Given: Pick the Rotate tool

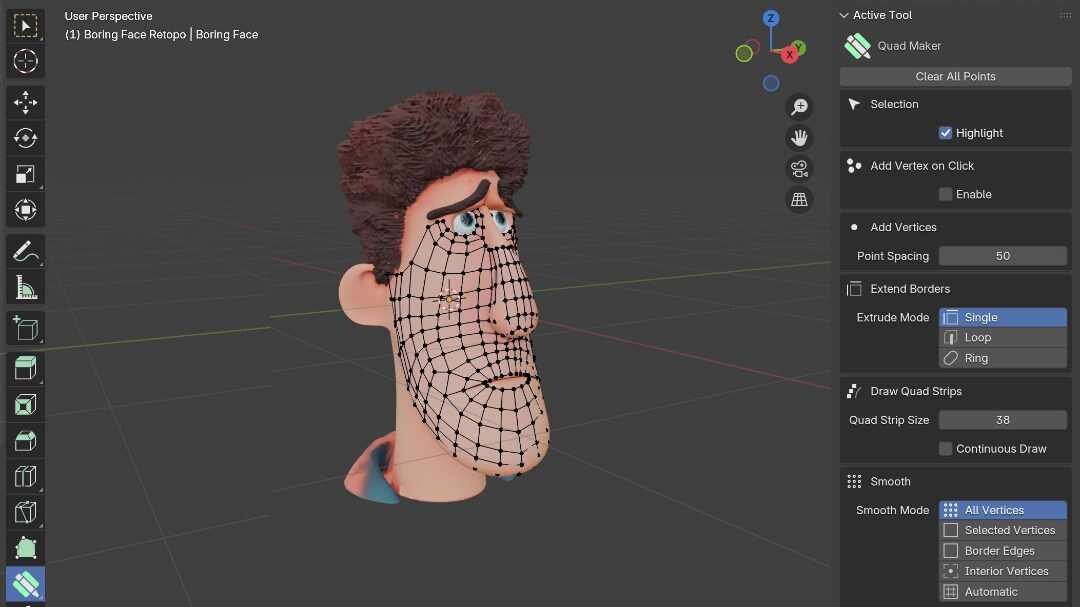Looking at the screenshot, I should [25, 138].
